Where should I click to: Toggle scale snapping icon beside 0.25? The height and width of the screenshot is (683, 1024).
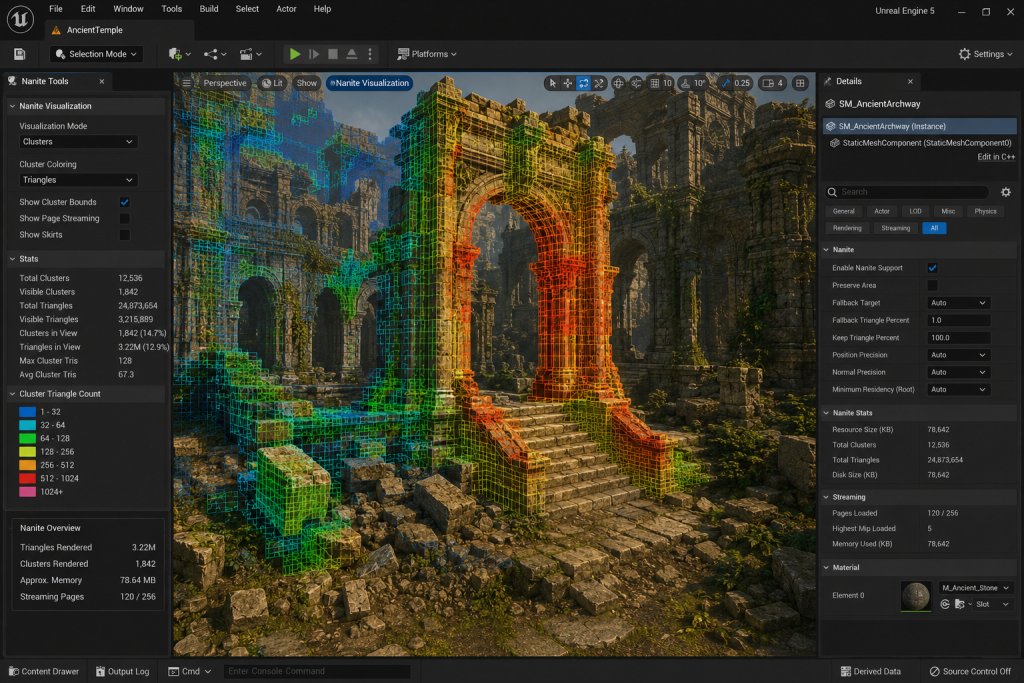pyautogui.click(x=725, y=83)
